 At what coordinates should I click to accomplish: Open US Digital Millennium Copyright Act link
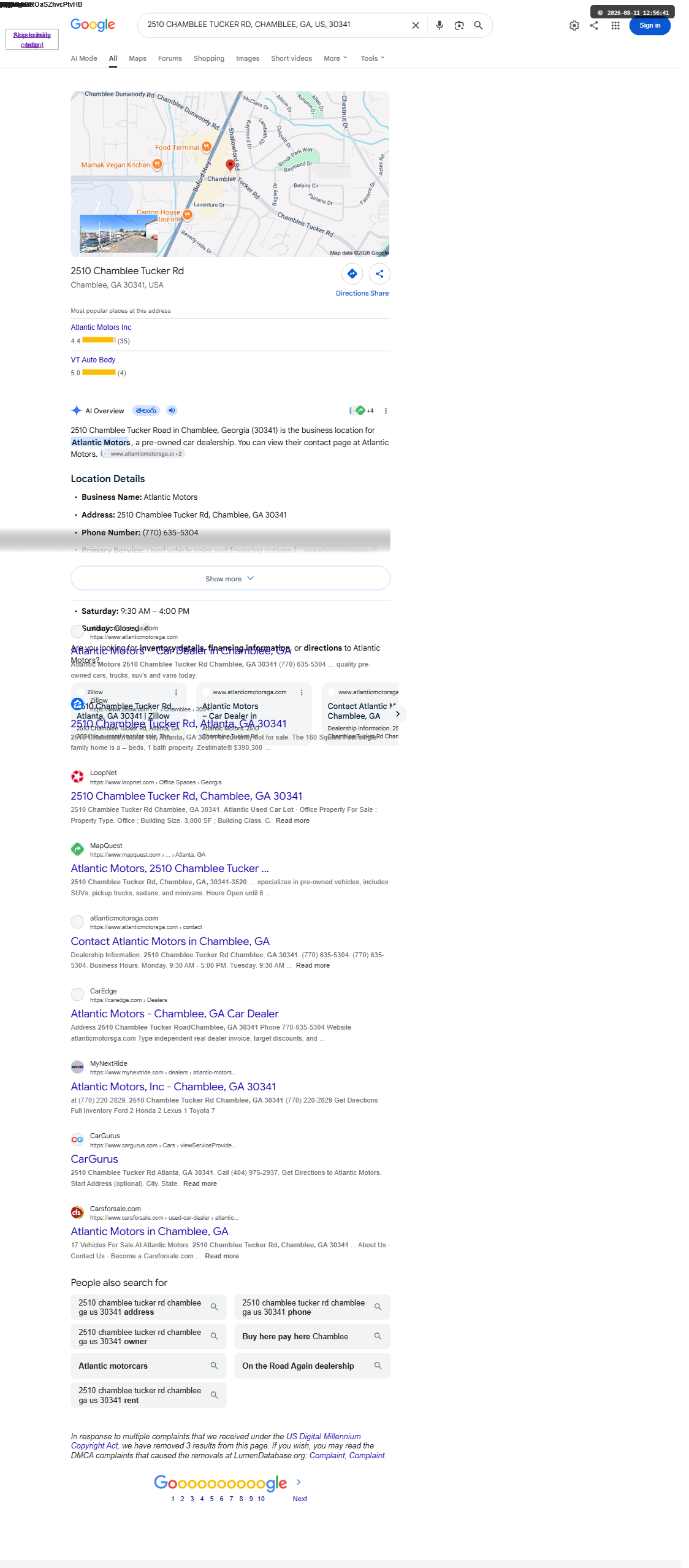(x=216, y=1441)
